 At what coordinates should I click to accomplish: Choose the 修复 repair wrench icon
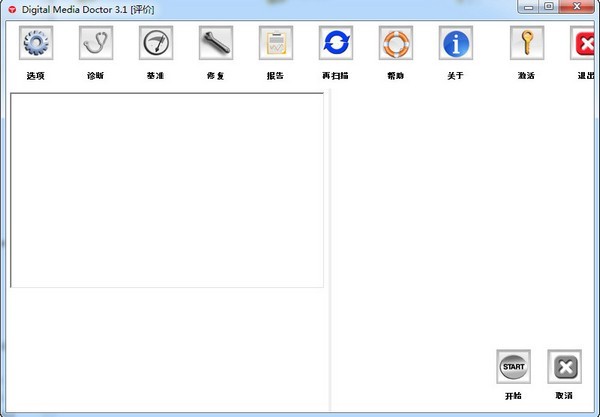(x=216, y=43)
